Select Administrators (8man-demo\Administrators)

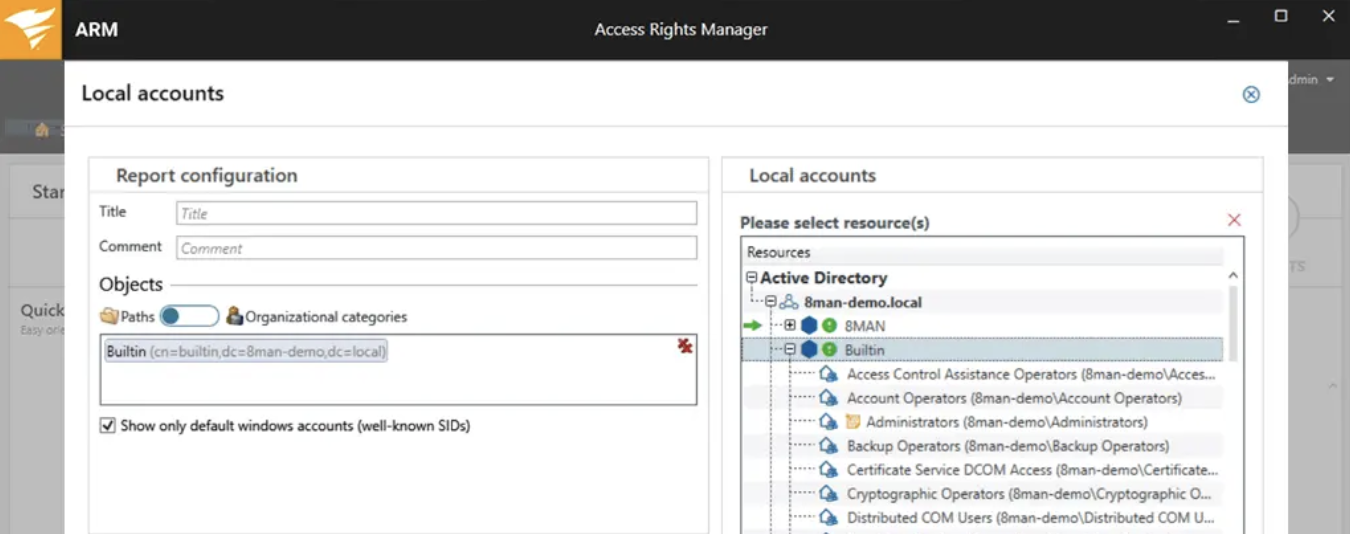(1007, 422)
